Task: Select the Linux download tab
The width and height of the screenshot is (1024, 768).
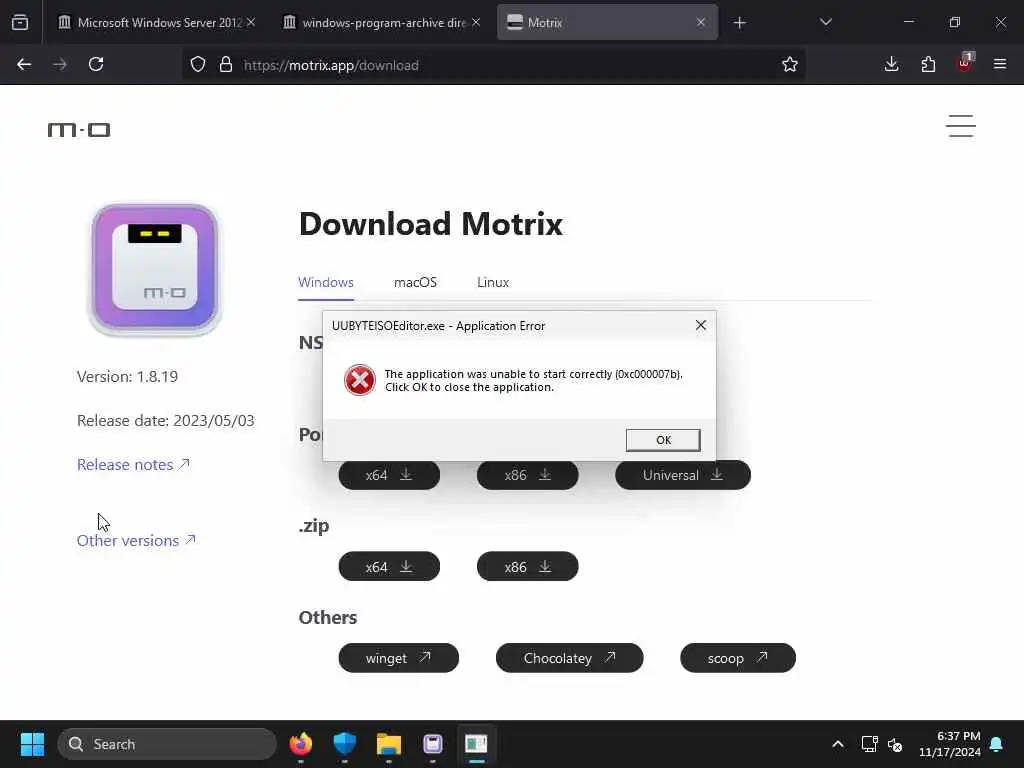Action: [x=492, y=282]
